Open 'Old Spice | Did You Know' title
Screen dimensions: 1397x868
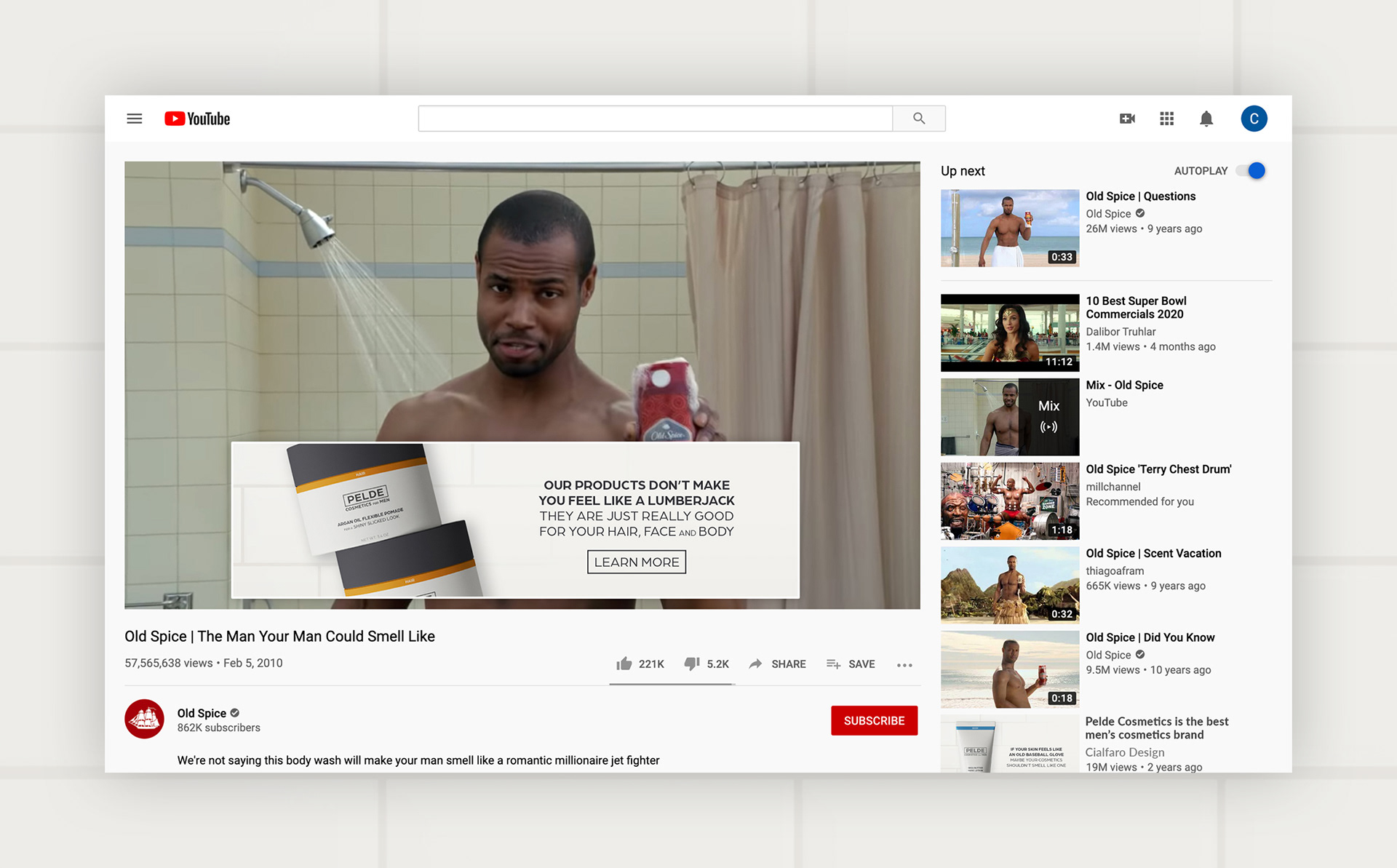coord(1150,637)
